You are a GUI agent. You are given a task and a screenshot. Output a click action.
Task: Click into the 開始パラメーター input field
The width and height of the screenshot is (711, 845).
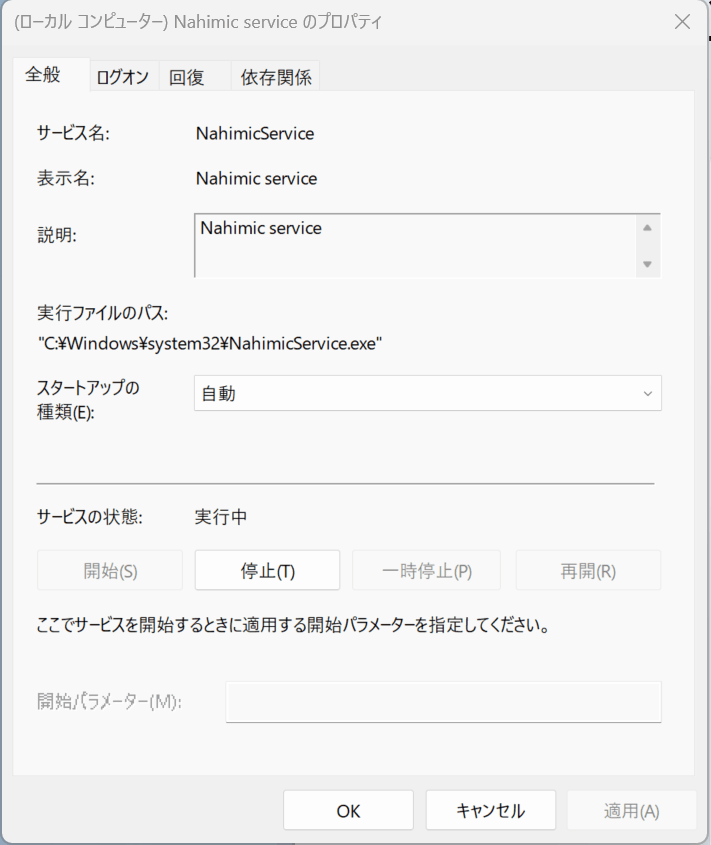pyautogui.click(x=443, y=702)
